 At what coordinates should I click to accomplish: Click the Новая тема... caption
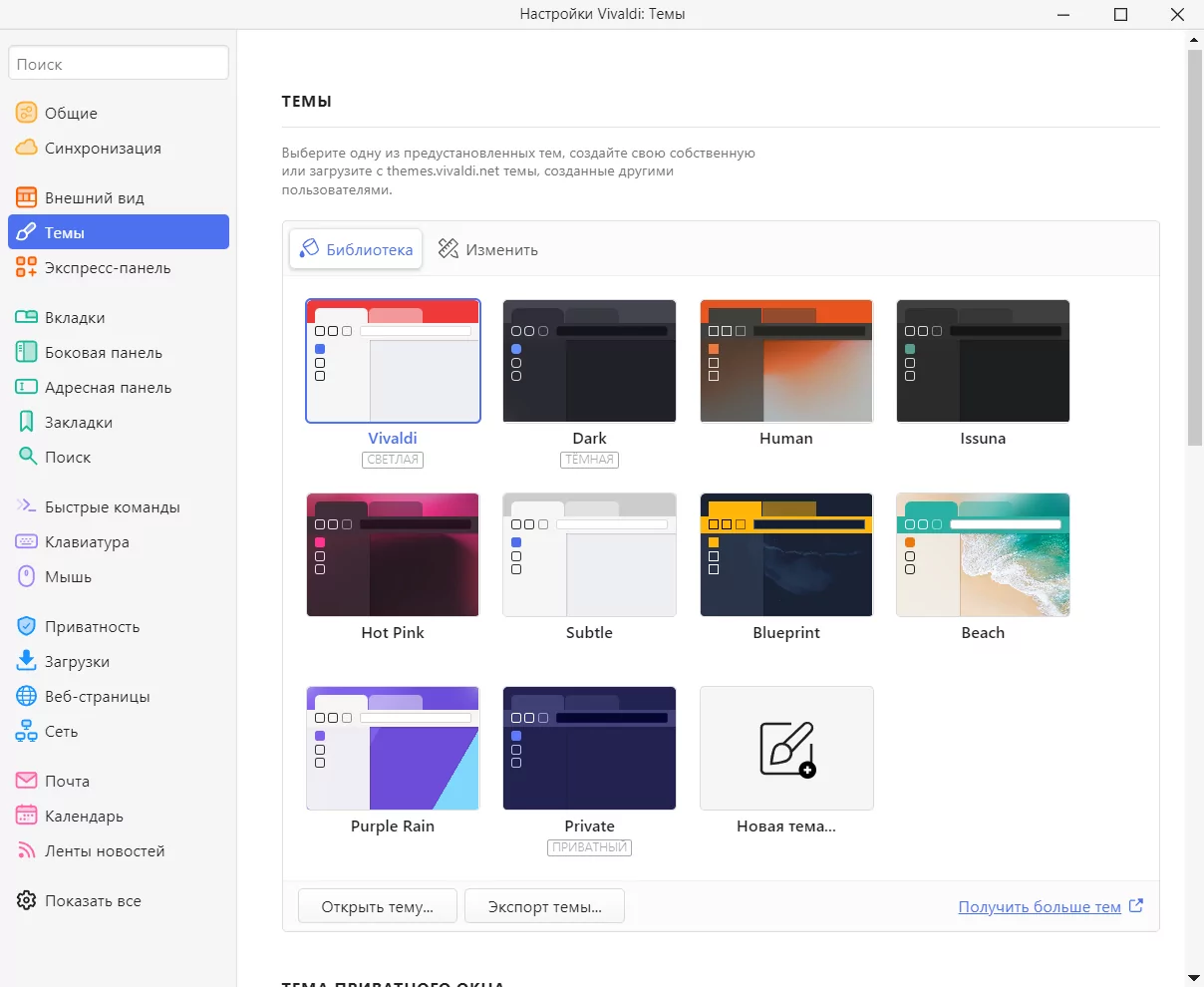click(786, 825)
